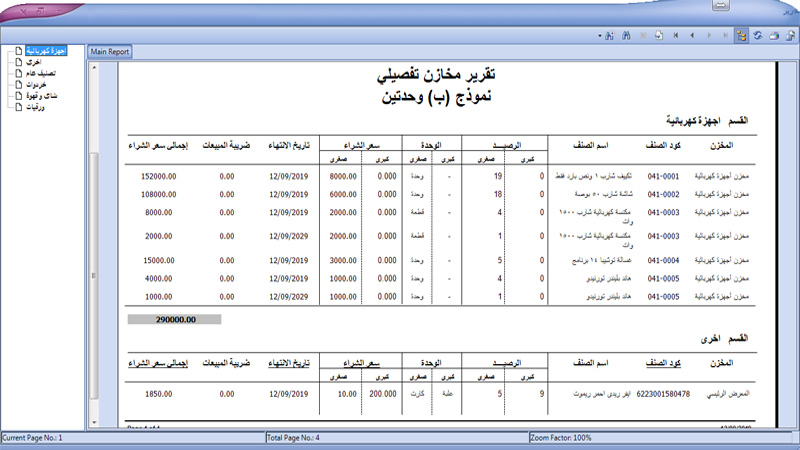
Task: Click the item code 041-0002
Action: (x=663, y=194)
